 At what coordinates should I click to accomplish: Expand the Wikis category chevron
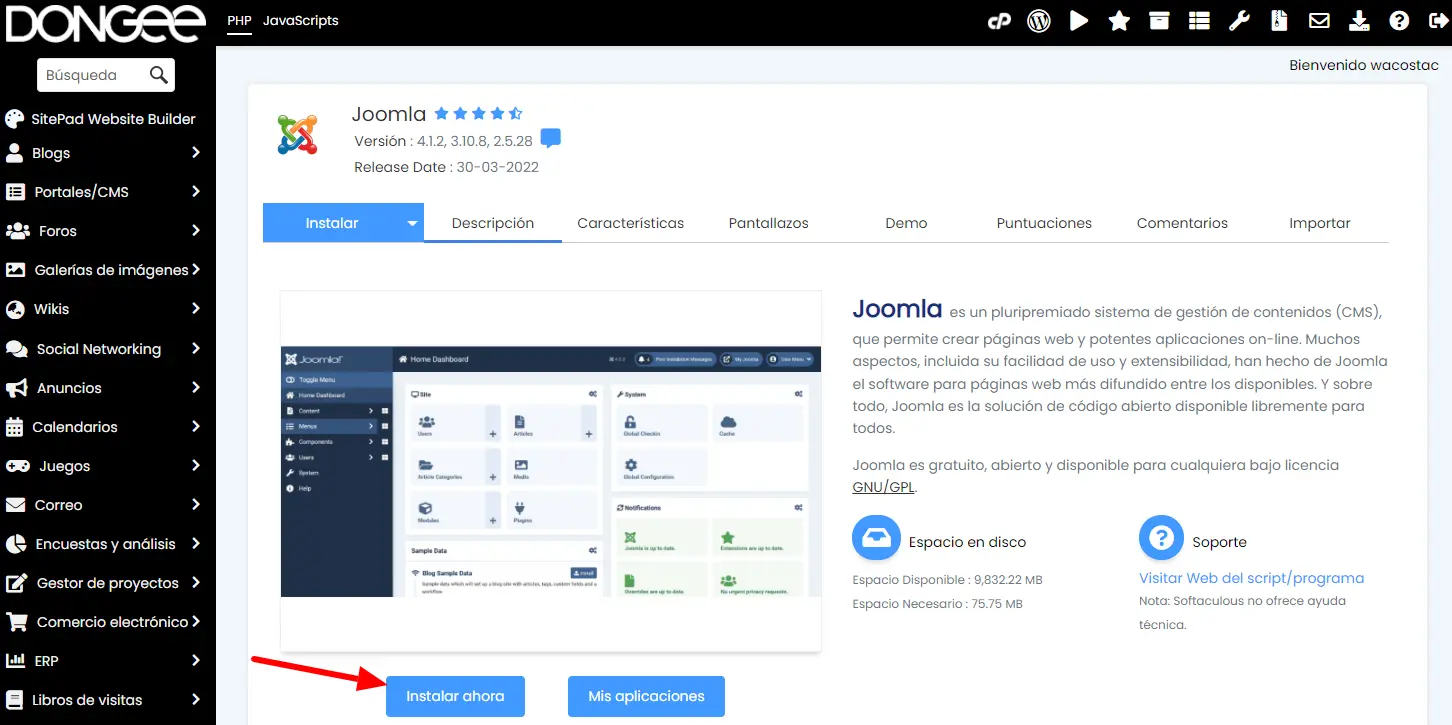coord(196,309)
